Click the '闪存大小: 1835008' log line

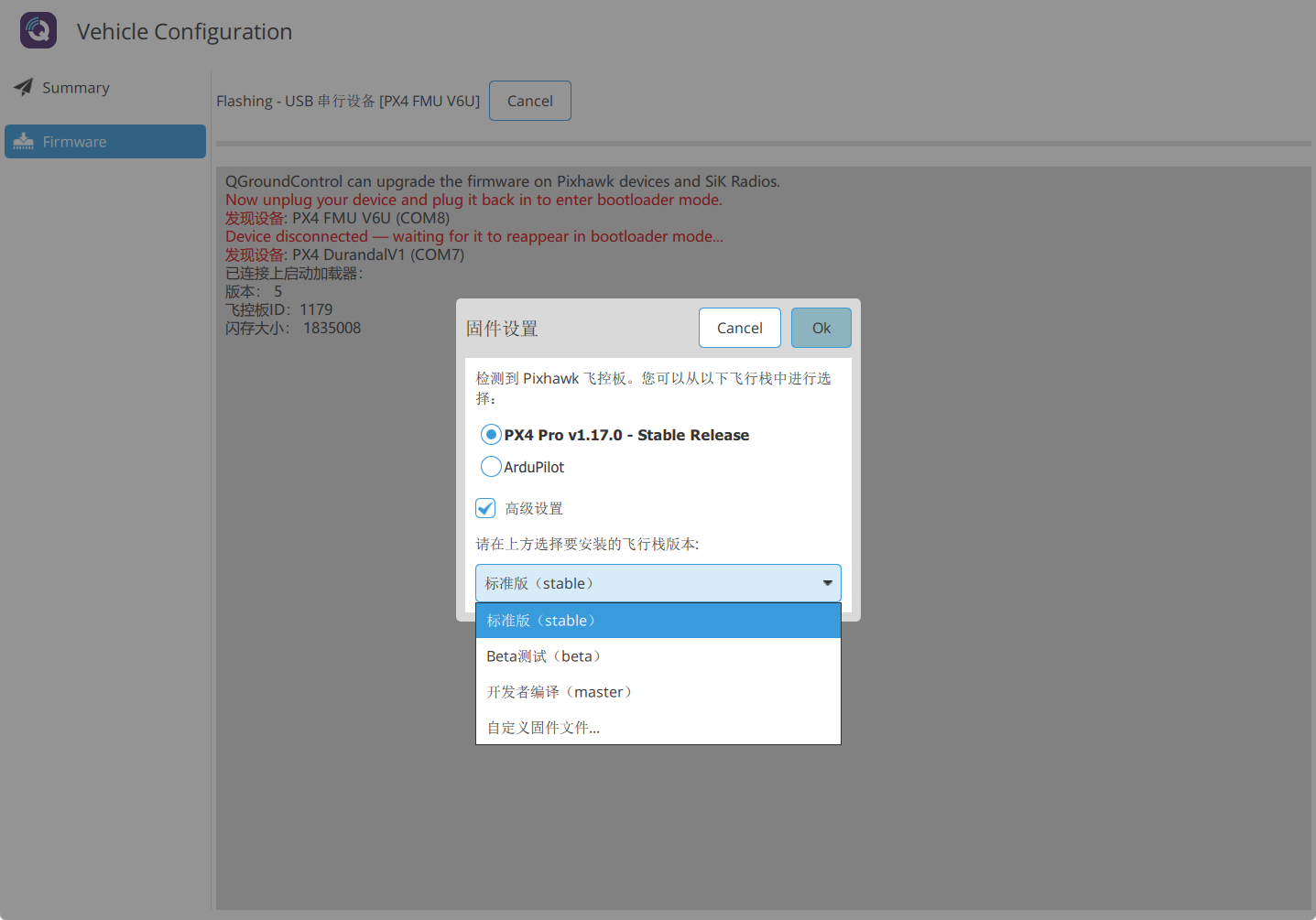293,328
